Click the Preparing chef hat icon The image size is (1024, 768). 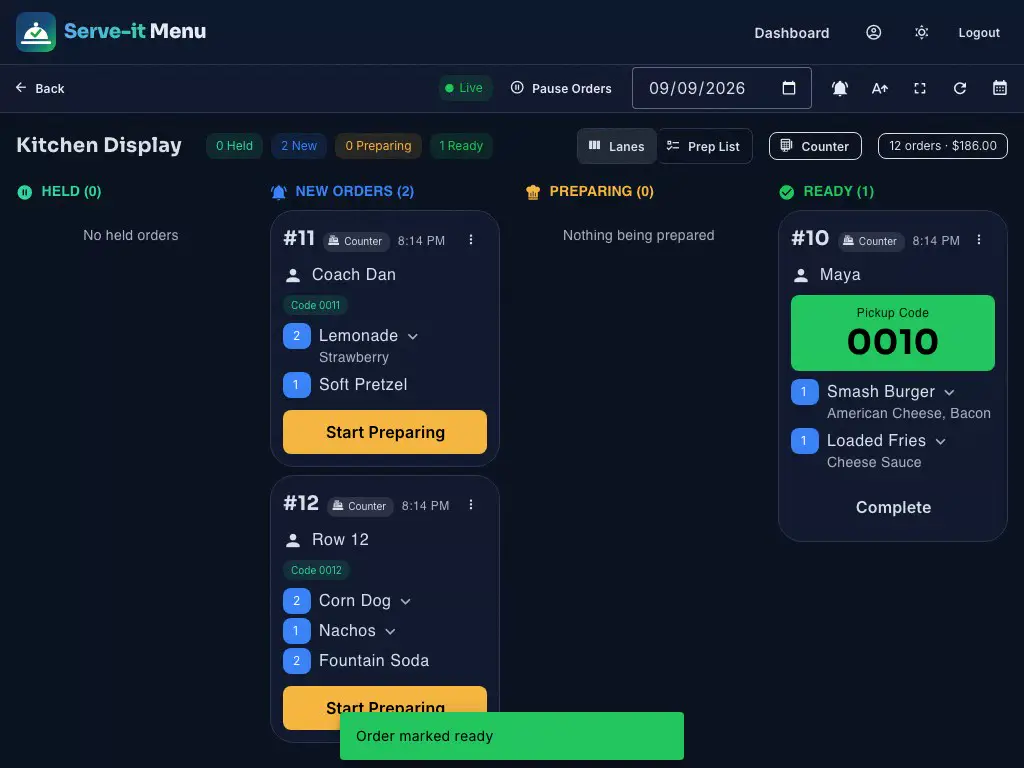pos(533,192)
